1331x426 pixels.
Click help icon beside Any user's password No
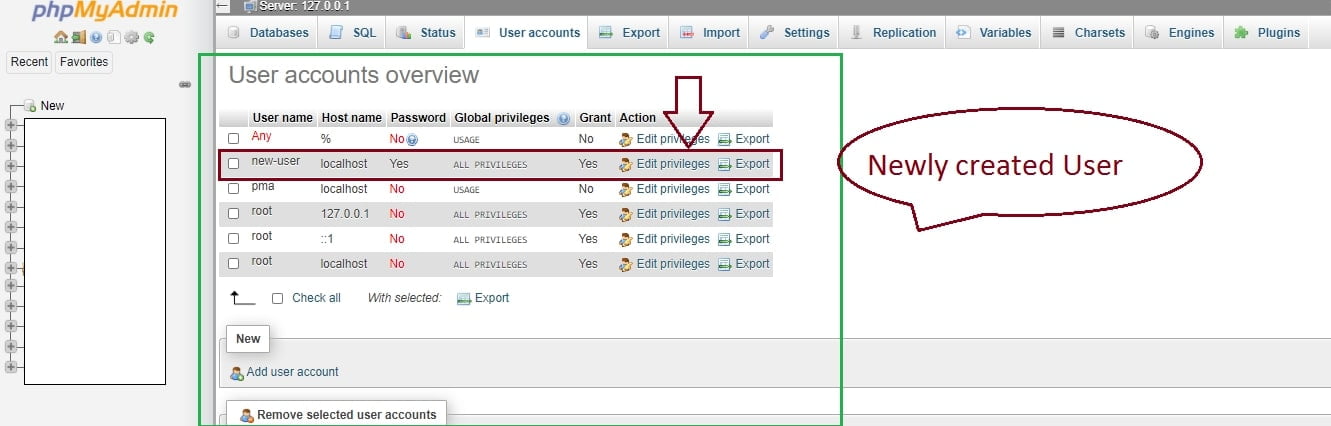[x=412, y=140]
